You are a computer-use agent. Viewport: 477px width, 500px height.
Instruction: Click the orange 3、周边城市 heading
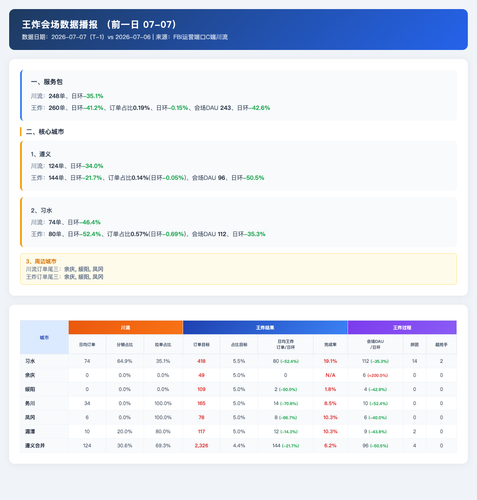(x=41, y=261)
